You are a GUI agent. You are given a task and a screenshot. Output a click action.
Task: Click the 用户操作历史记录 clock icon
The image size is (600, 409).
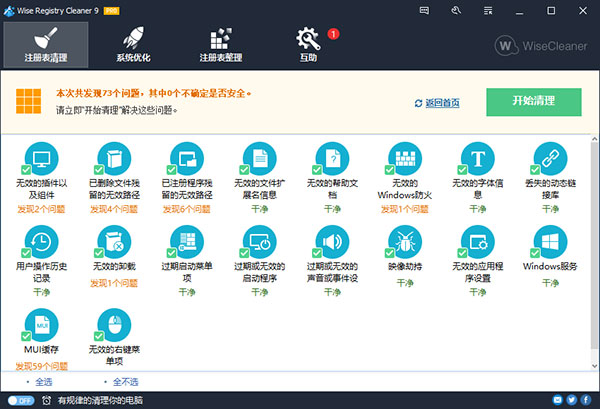(x=40, y=242)
